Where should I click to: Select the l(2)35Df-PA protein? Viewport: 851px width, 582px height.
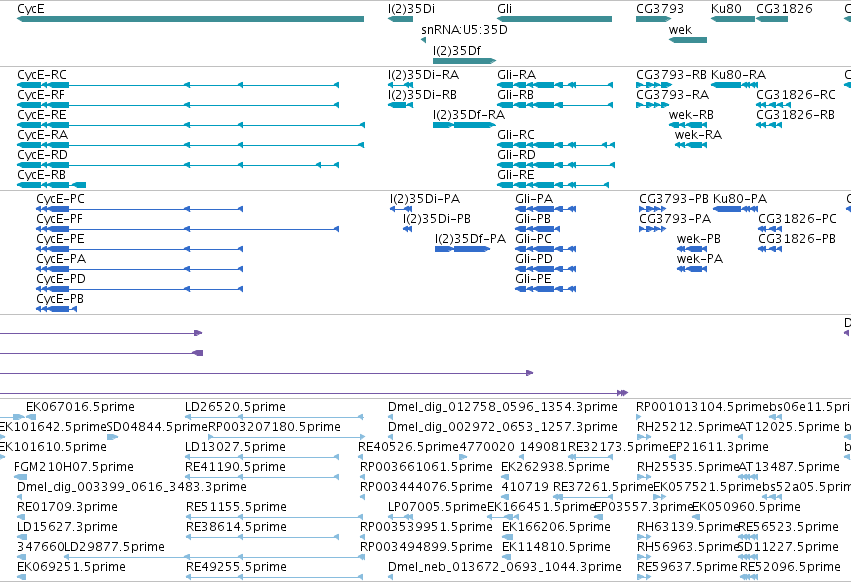point(462,249)
